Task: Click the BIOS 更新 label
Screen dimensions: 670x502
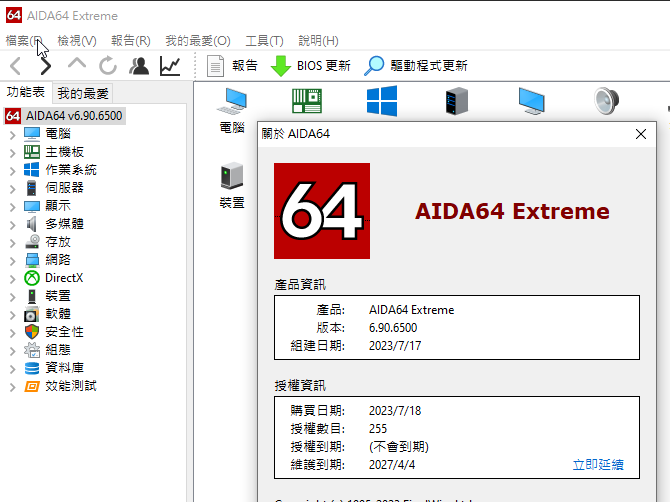Action: pyautogui.click(x=323, y=66)
